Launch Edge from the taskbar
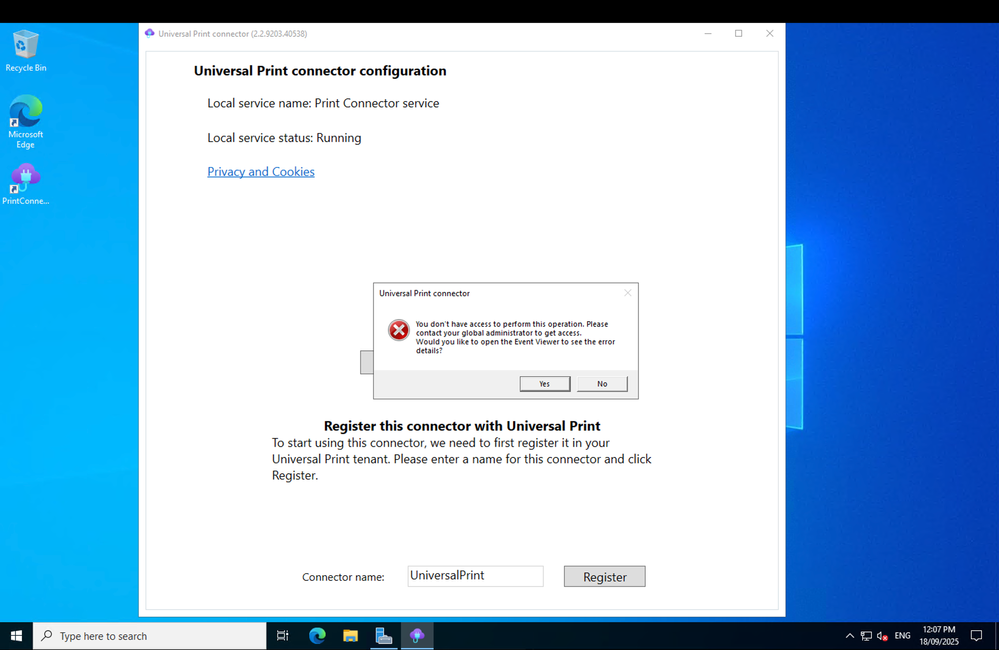 click(x=317, y=636)
